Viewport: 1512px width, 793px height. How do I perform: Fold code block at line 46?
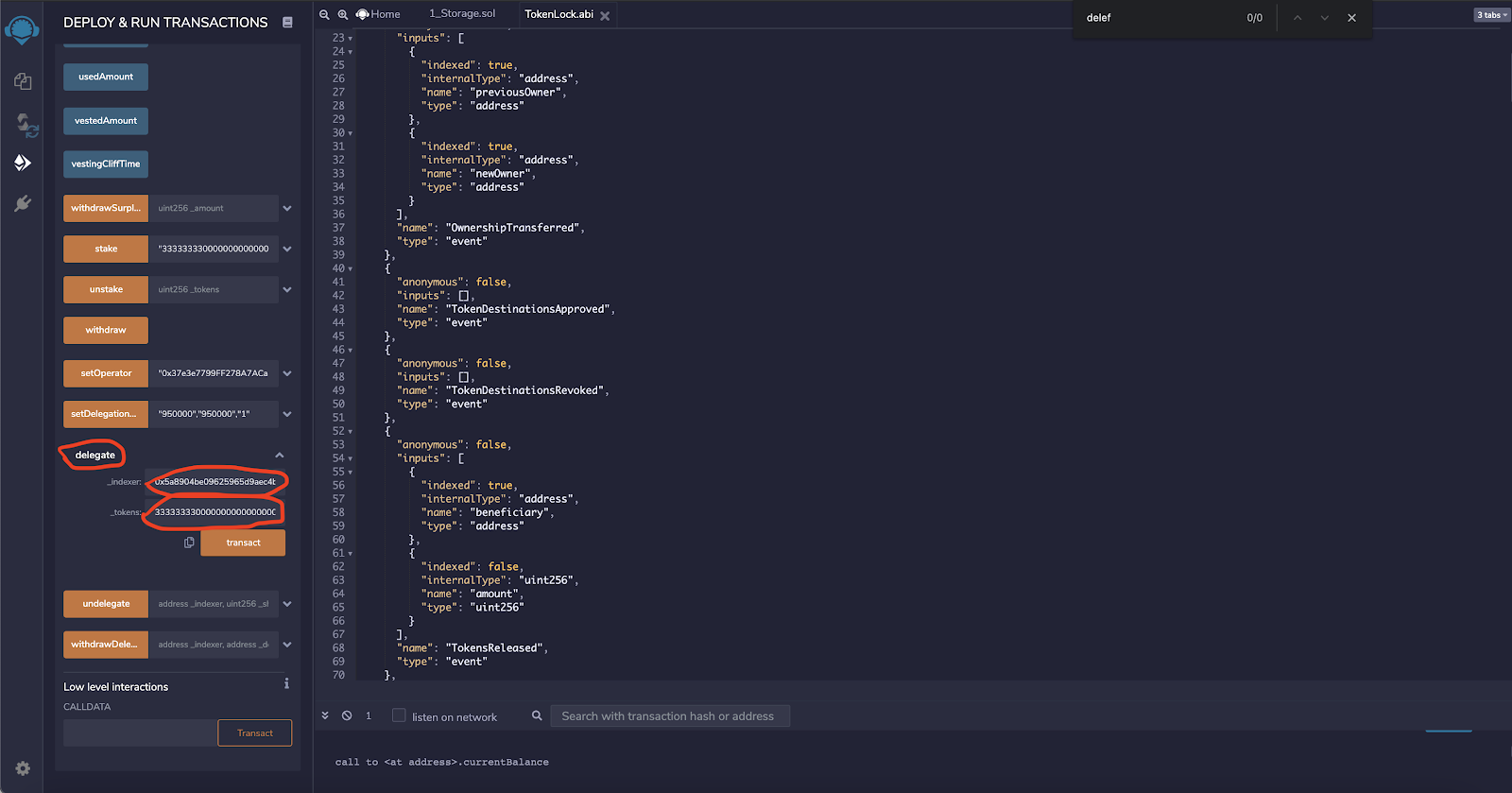pyautogui.click(x=351, y=351)
